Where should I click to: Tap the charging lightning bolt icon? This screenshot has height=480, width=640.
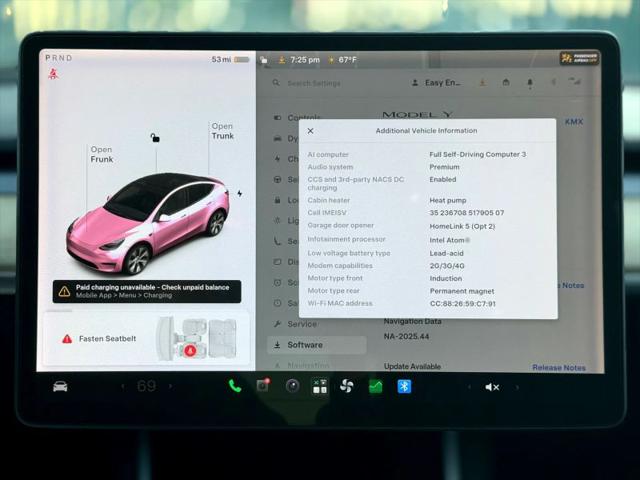240,193
